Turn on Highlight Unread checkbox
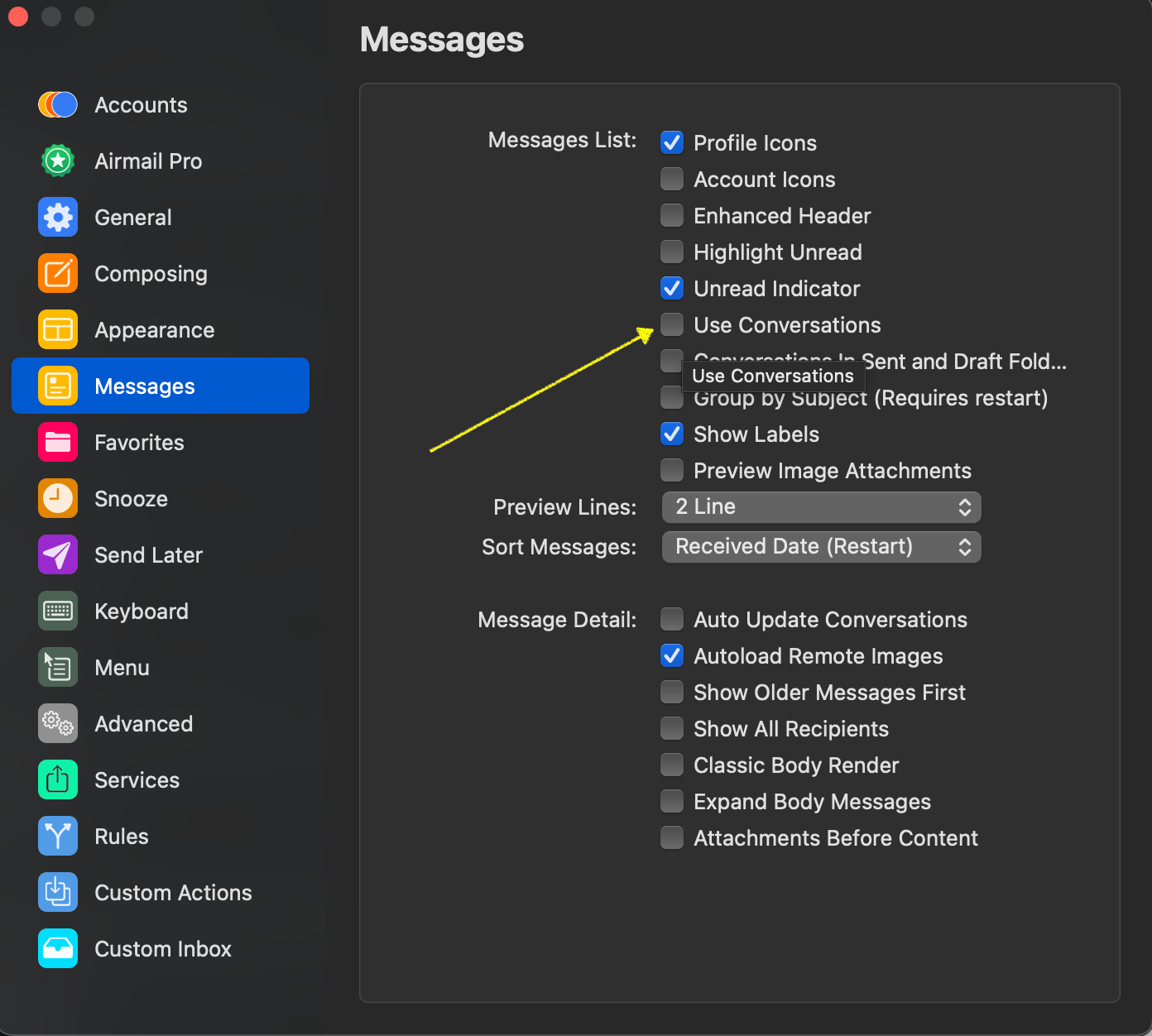 [672, 252]
